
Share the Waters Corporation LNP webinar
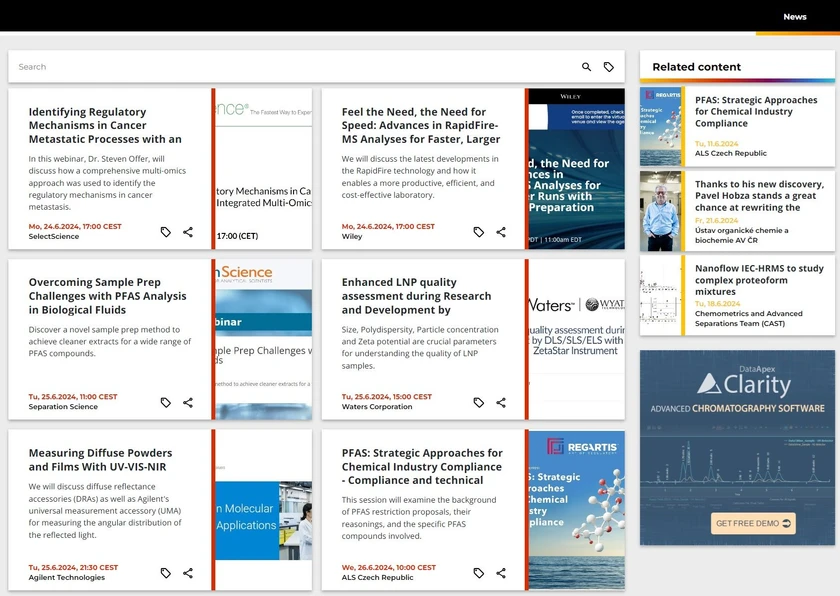(501, 403)
